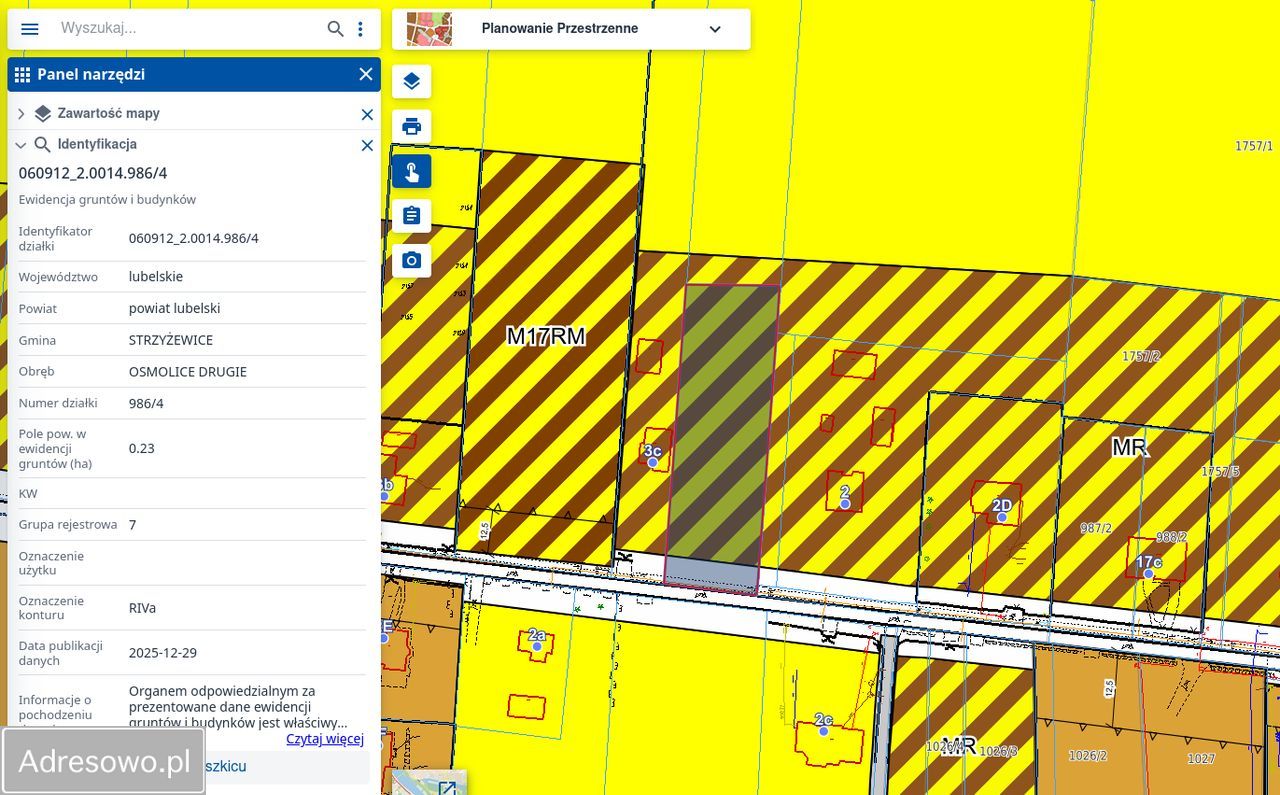Close the Zawartość mapy section
Viewport: 1280px width, 795px height.
point(367,114)
